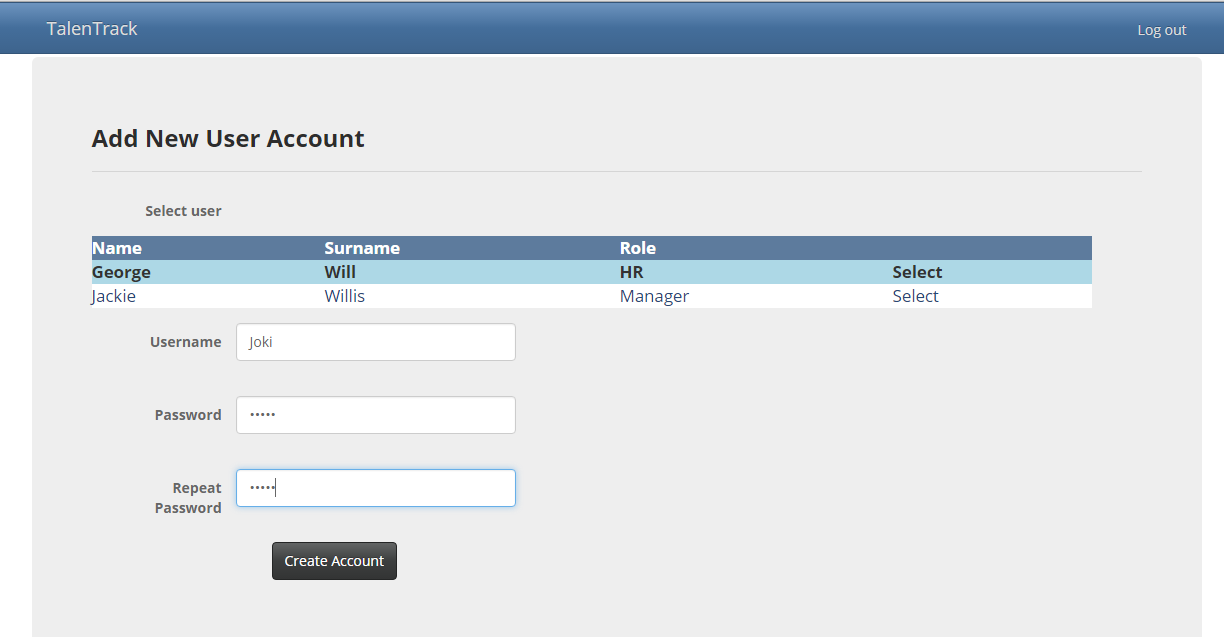
Task: Select the George Will HR user row
Action: point(916,272)
